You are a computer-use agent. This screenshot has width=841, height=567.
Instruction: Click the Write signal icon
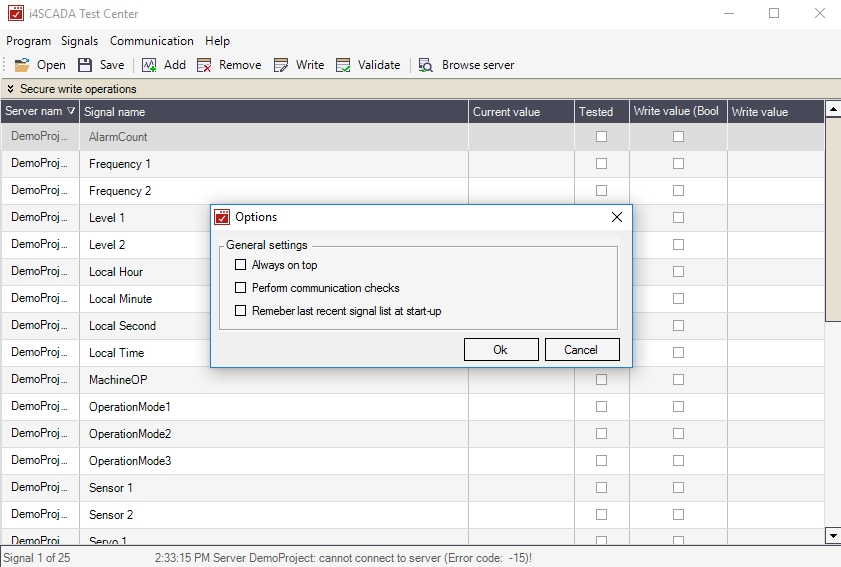tap(281, 65)
